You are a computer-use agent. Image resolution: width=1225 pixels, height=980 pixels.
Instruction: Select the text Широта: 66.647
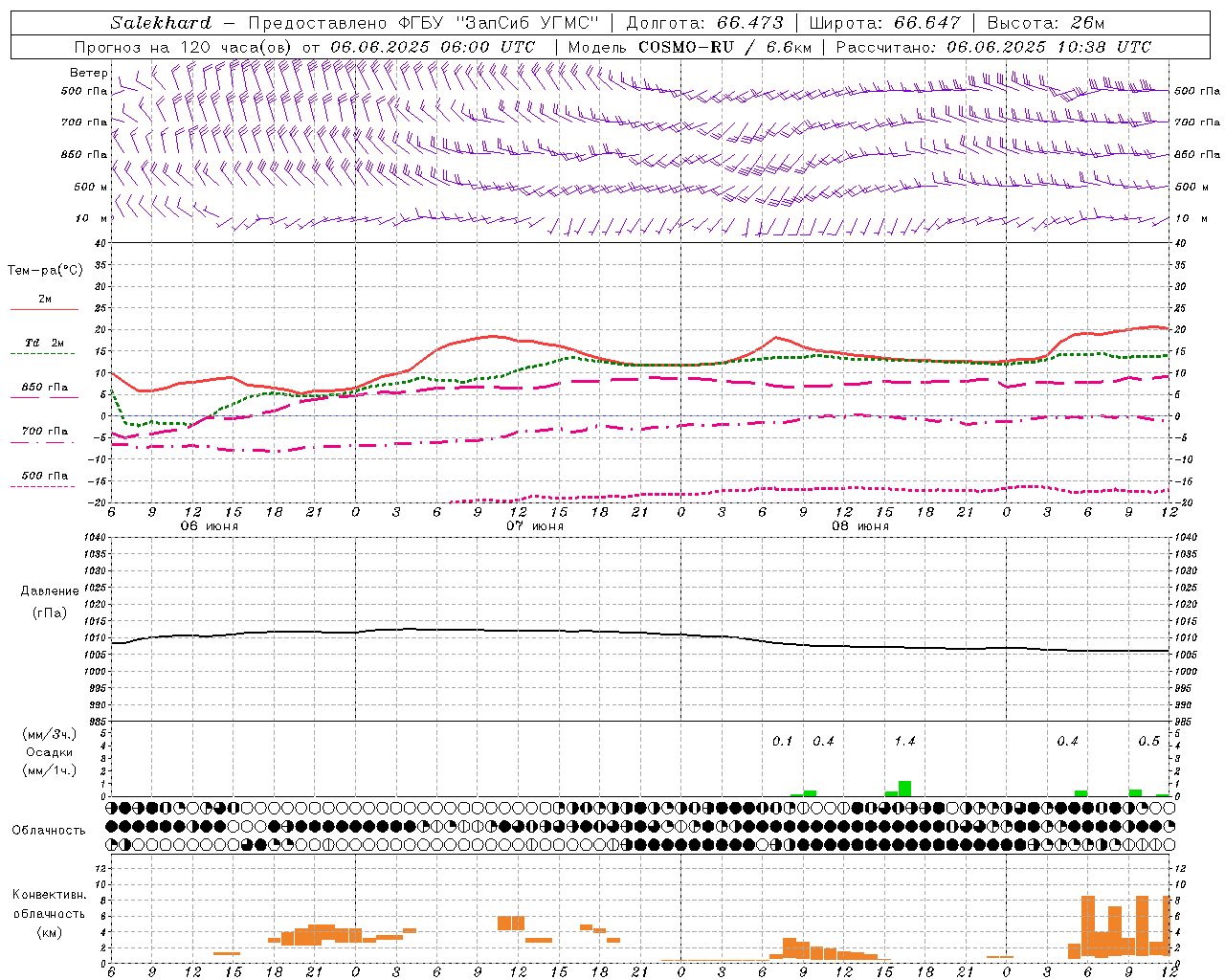[884, 23]
